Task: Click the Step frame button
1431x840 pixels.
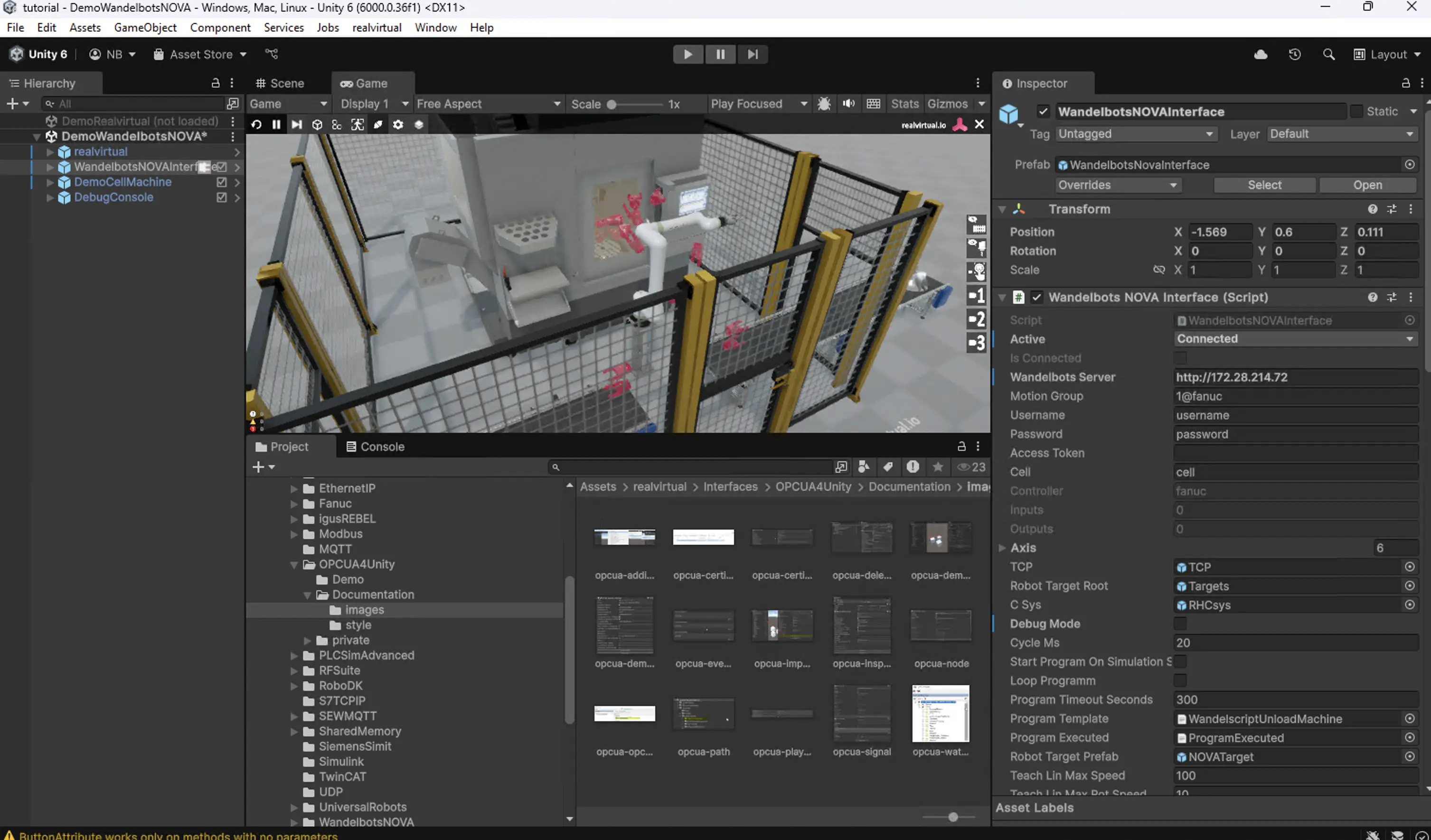Action: pyautogui.click(x=753, y=54)
